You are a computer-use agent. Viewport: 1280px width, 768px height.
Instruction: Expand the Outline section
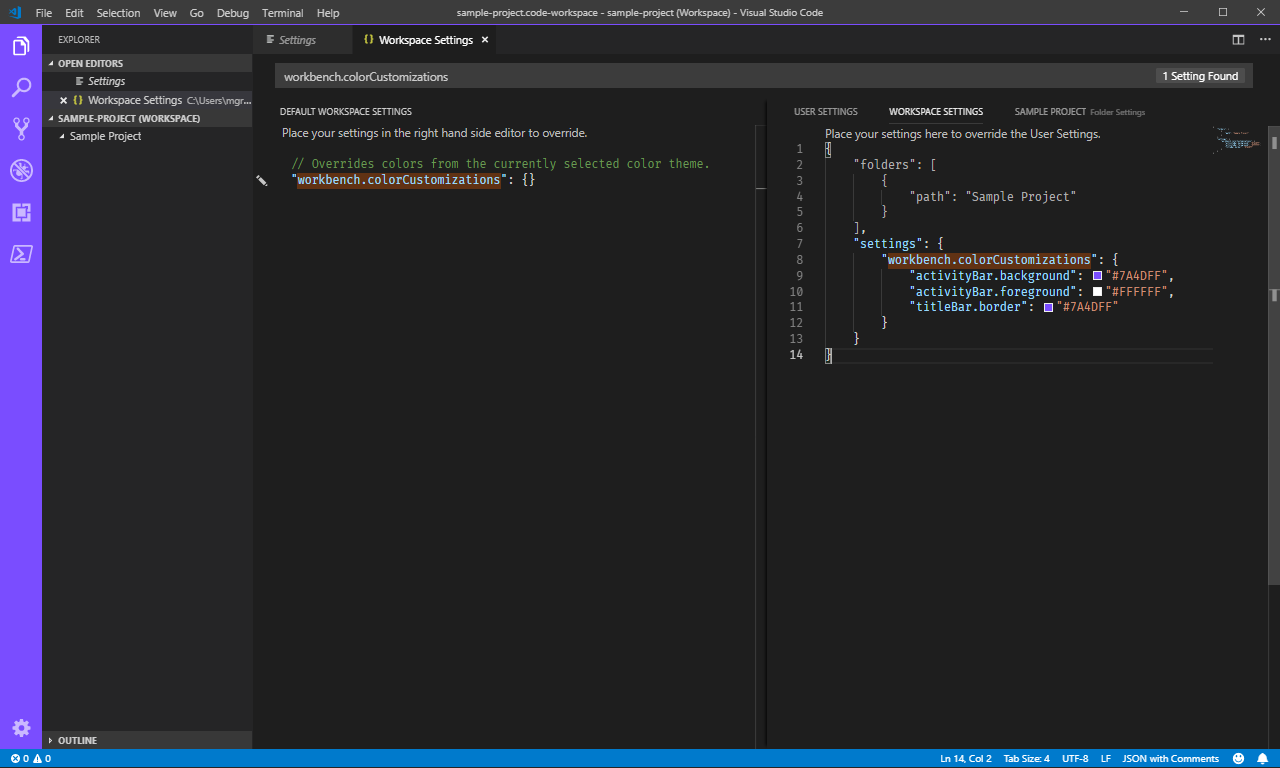coord(147,740)
